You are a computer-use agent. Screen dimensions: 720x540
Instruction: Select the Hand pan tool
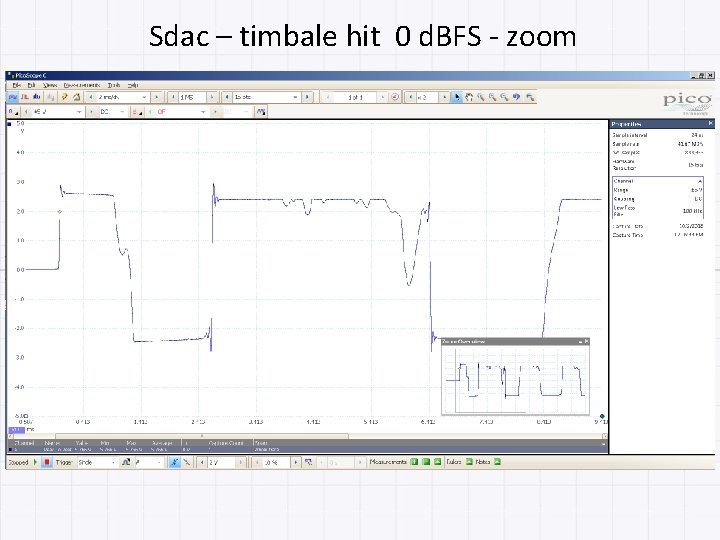point(469,97)
